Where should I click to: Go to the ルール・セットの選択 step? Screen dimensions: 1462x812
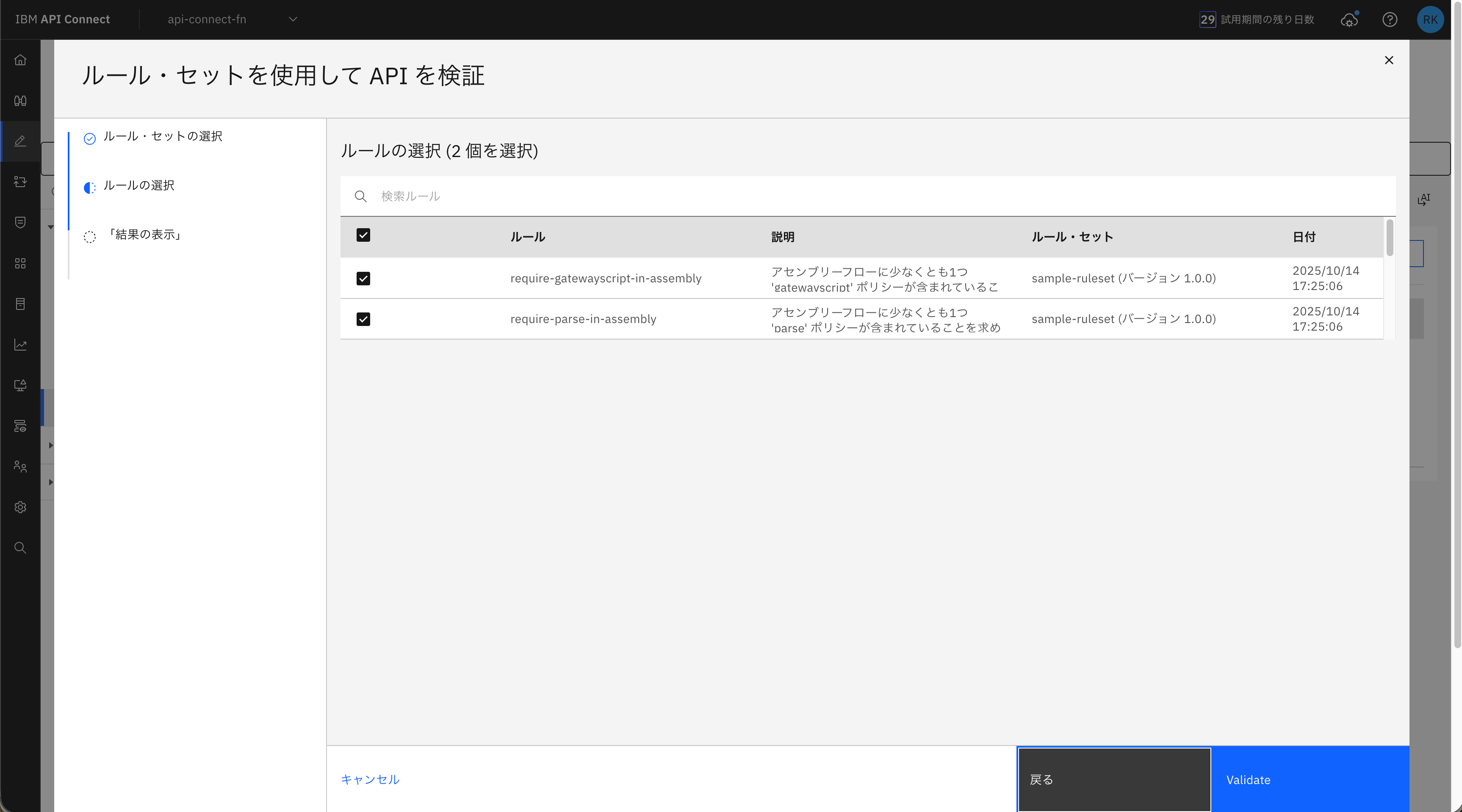pyautogui.click(x=162, y=137)
